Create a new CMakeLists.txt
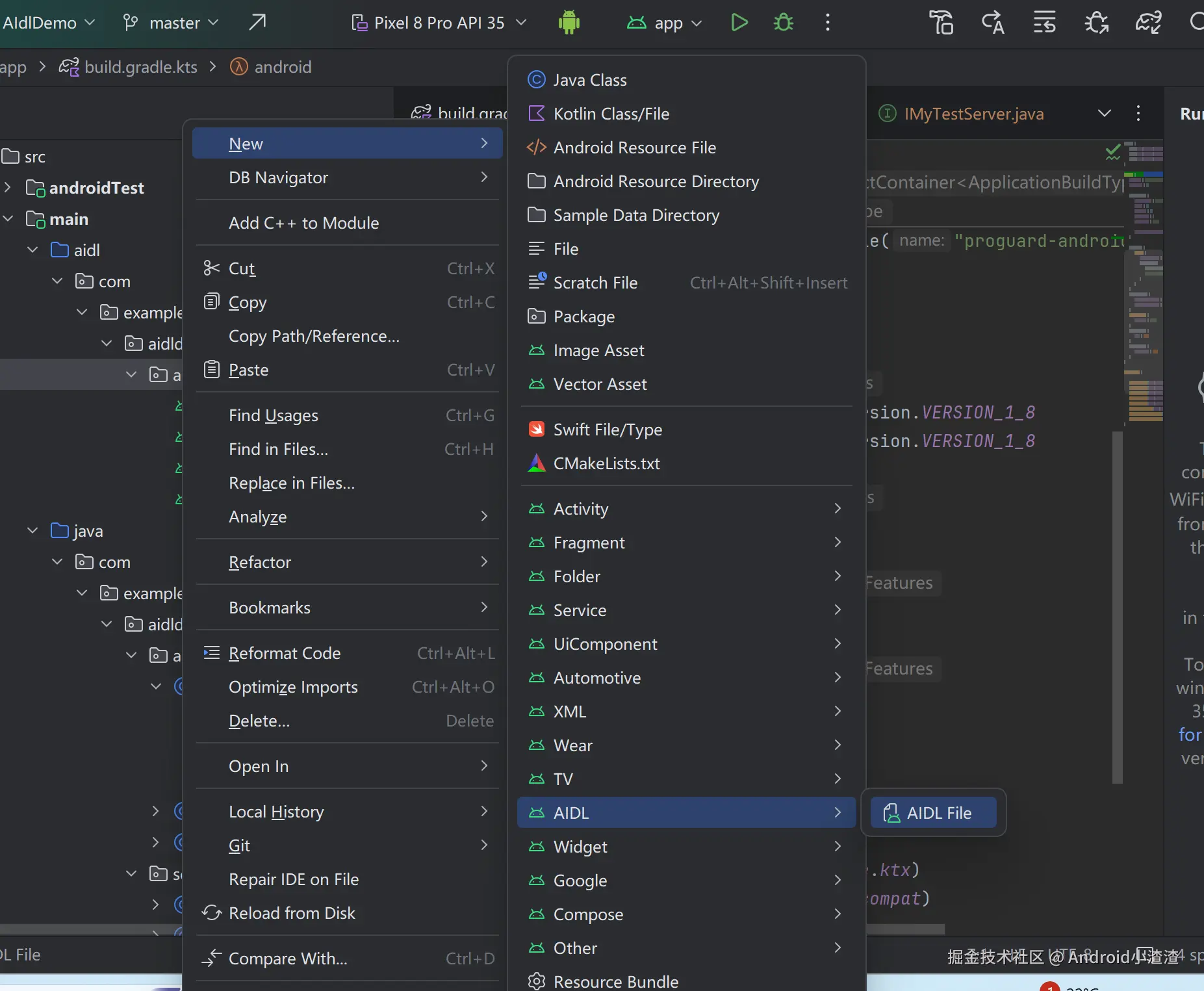Screen dimensions: 1204x991 [687, 463]
